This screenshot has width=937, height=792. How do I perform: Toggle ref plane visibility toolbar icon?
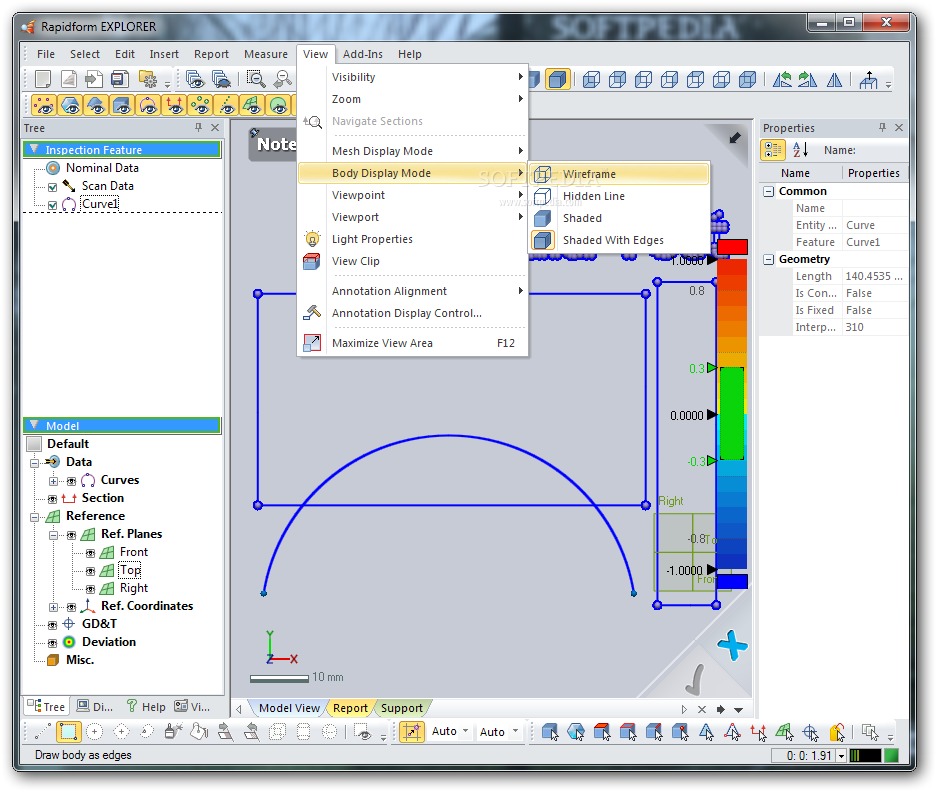pos(252,105)
